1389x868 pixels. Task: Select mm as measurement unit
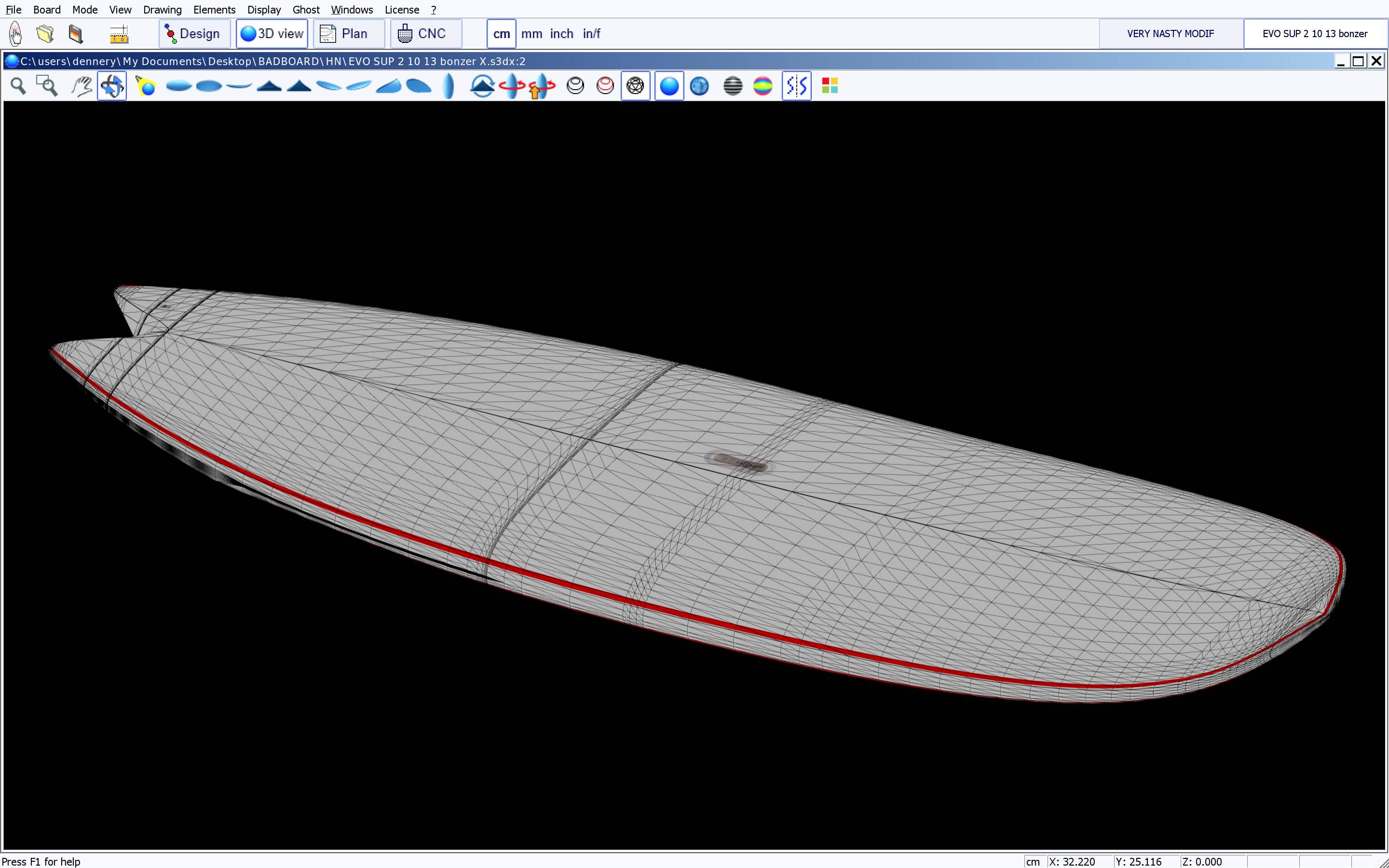[x=531, y=34]
